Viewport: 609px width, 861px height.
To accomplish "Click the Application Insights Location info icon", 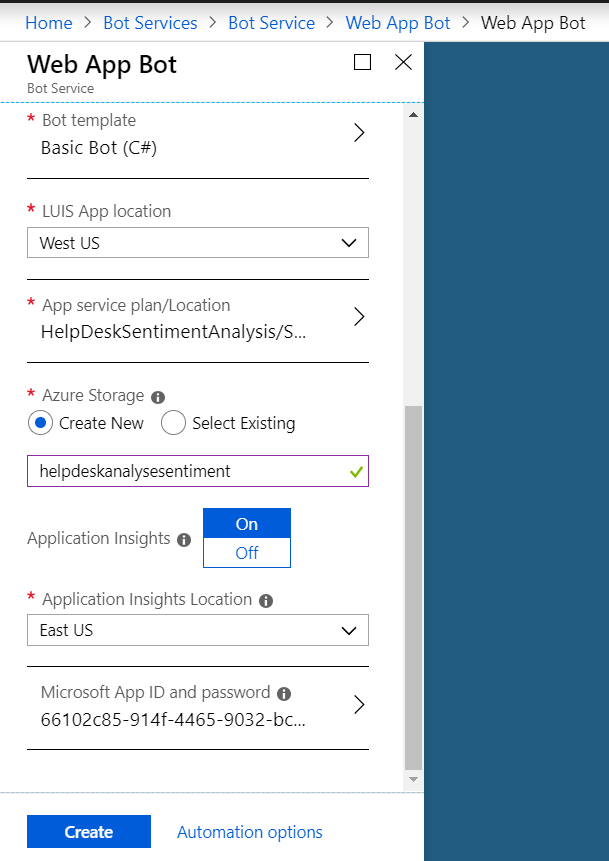I will point(265,601).
